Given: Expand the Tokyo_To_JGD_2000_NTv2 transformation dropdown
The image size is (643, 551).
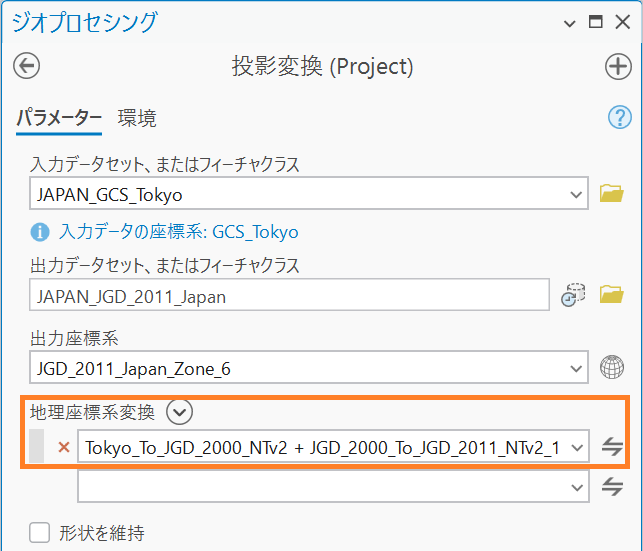Looking at the screenshot, I should click(575, 447).
